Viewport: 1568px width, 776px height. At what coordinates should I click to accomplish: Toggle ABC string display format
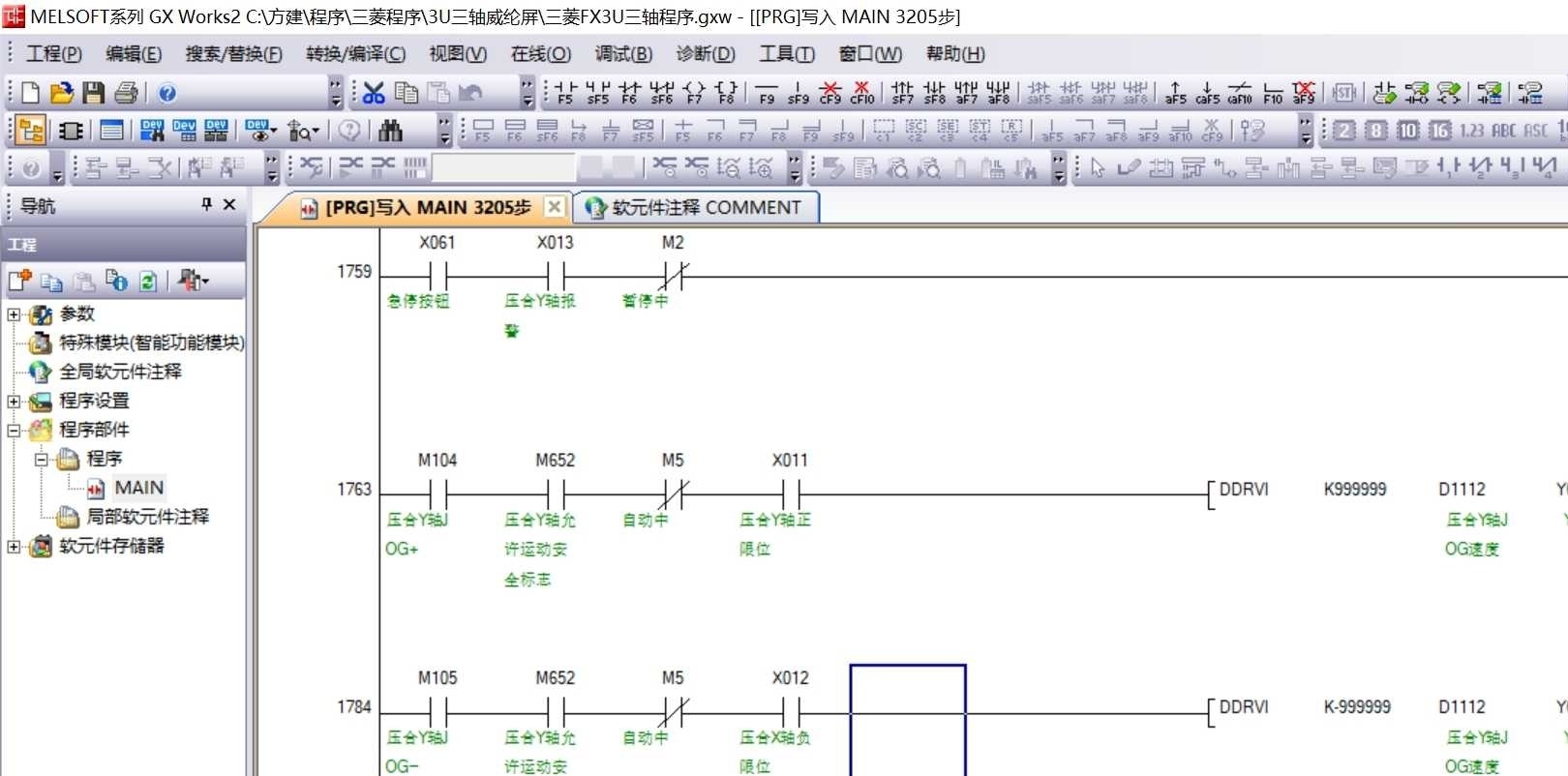click(x=1504, y=130)
